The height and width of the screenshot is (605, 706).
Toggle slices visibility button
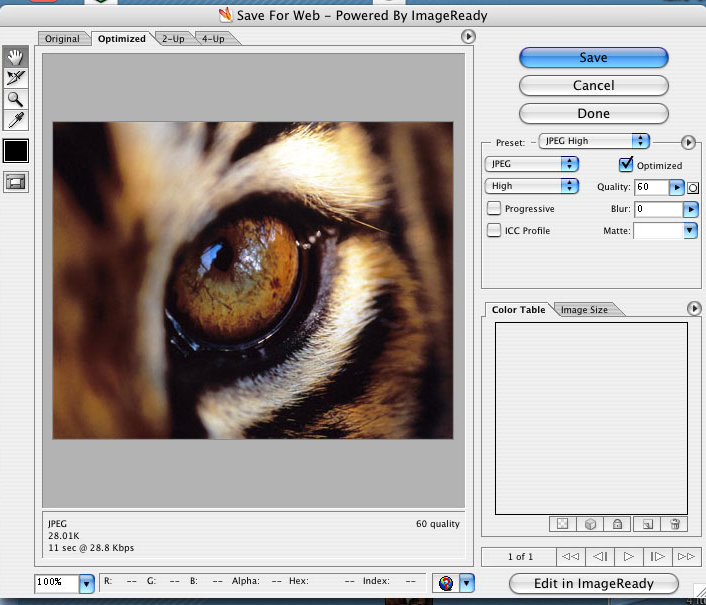tap(16, 181)
